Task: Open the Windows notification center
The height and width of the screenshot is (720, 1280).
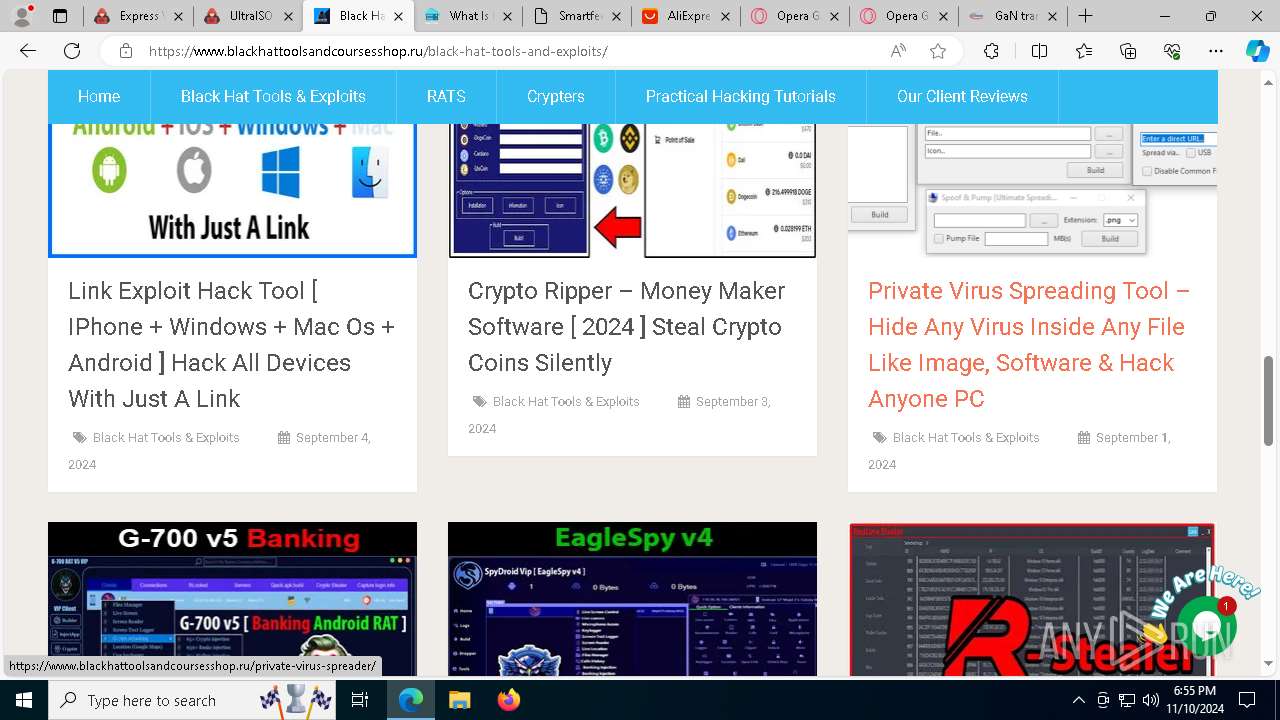Action: 1247,700
